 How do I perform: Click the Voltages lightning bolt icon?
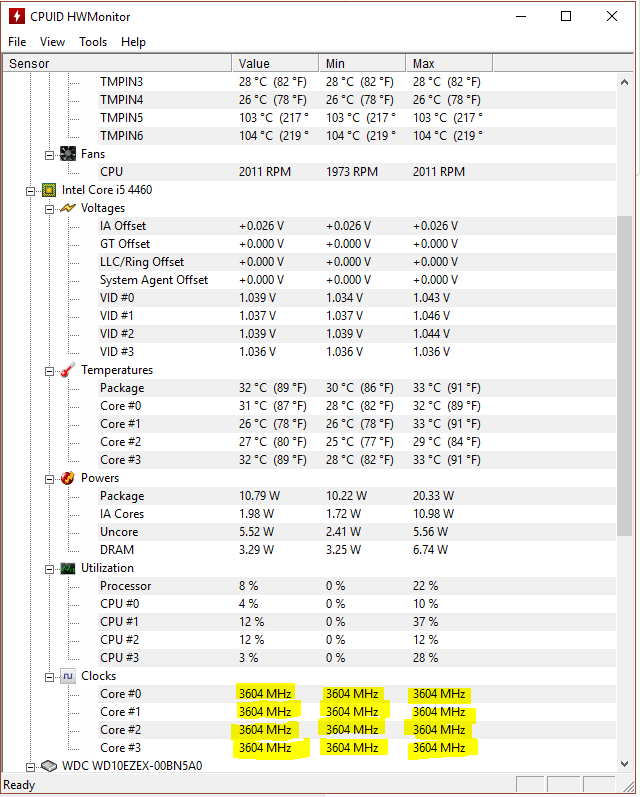pos(68,208)
